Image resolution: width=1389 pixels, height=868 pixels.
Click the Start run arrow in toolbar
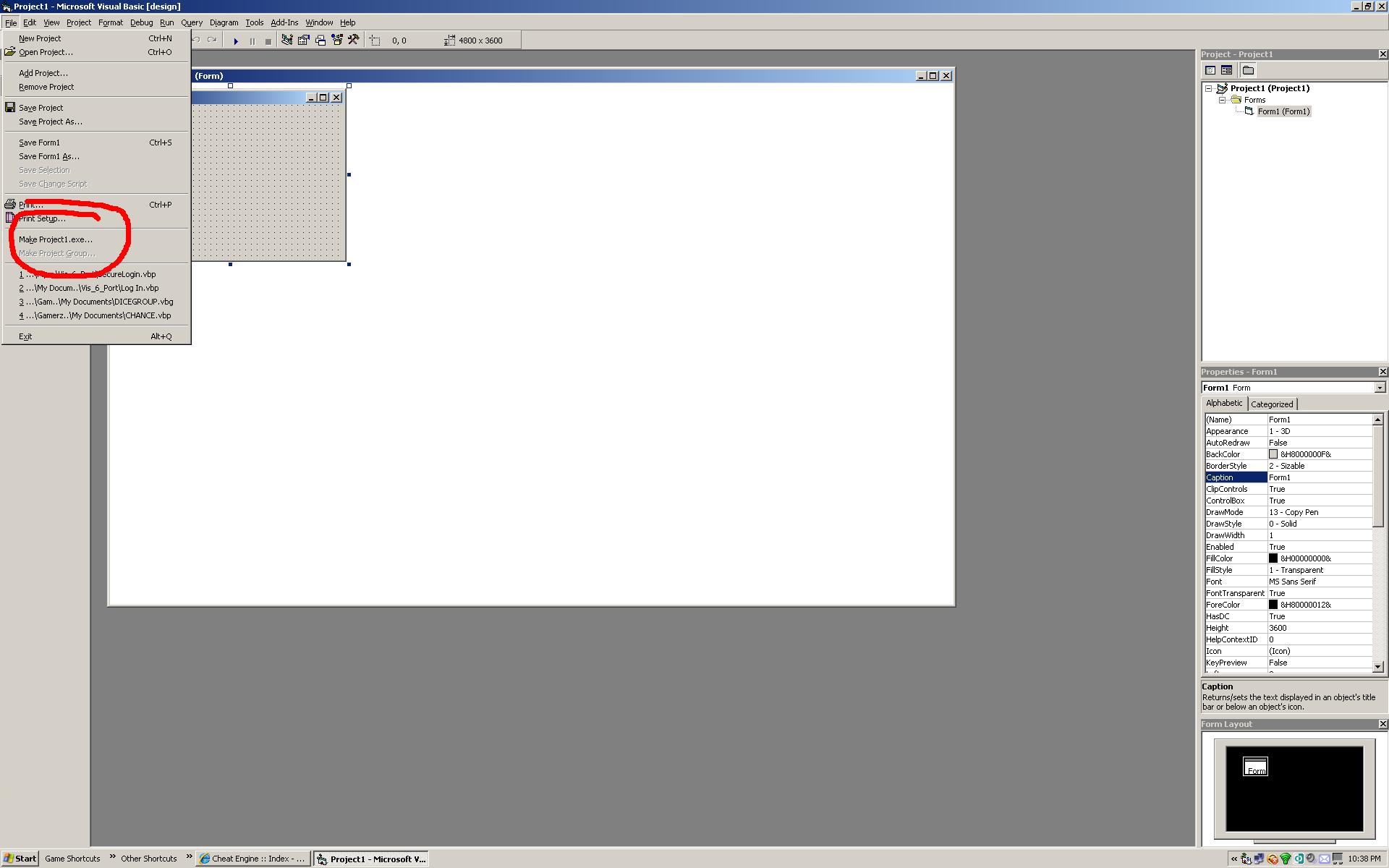pos(236,41)
